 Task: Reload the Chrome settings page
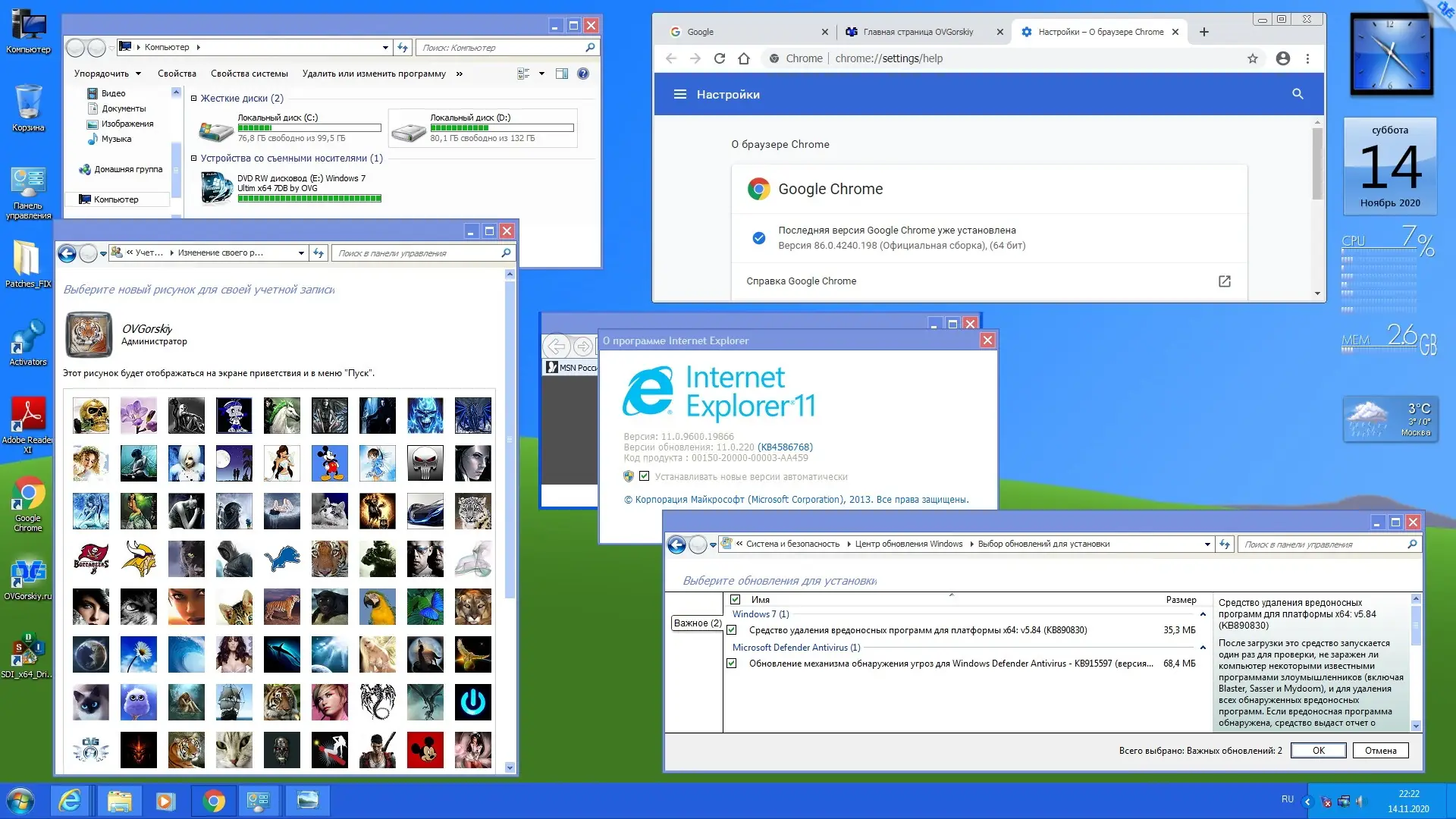[x=720, y=58]
